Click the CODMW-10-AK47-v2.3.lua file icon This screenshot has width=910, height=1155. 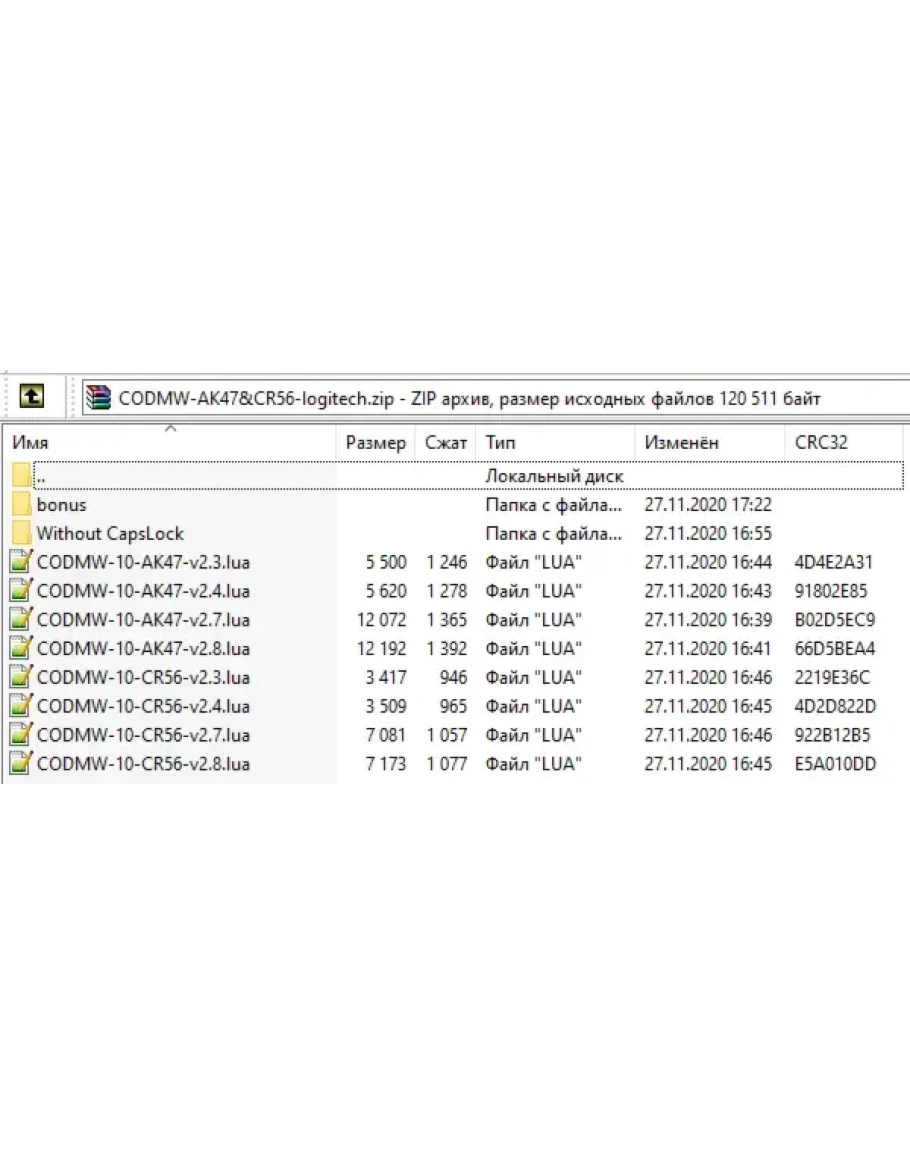pyautogui.click(x=21, y=562)
